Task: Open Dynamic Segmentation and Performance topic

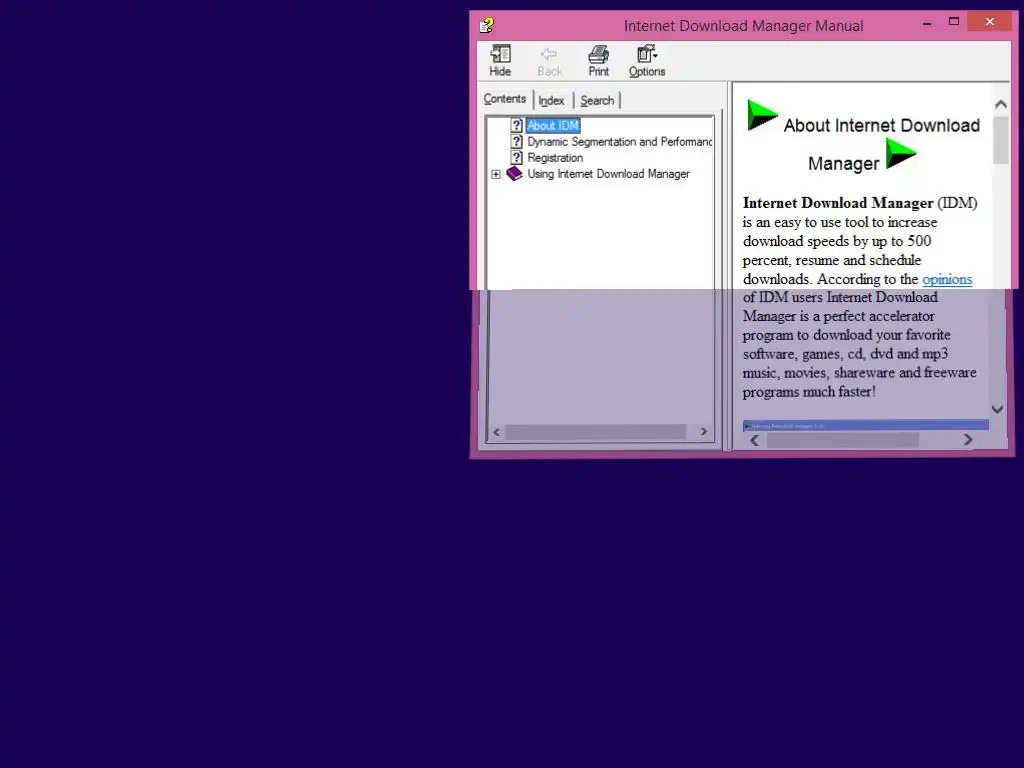Action: tap(619, 142)
